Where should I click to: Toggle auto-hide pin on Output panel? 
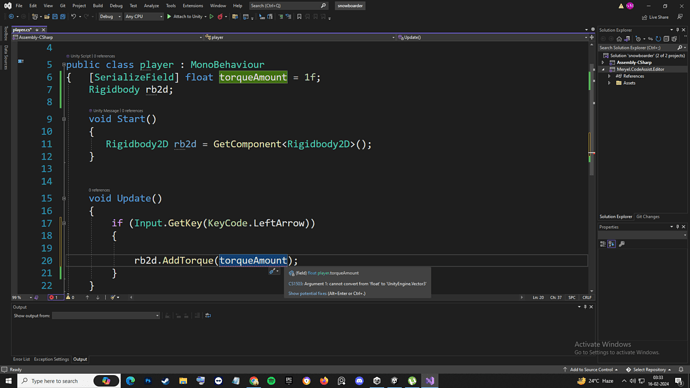[585, 307]
